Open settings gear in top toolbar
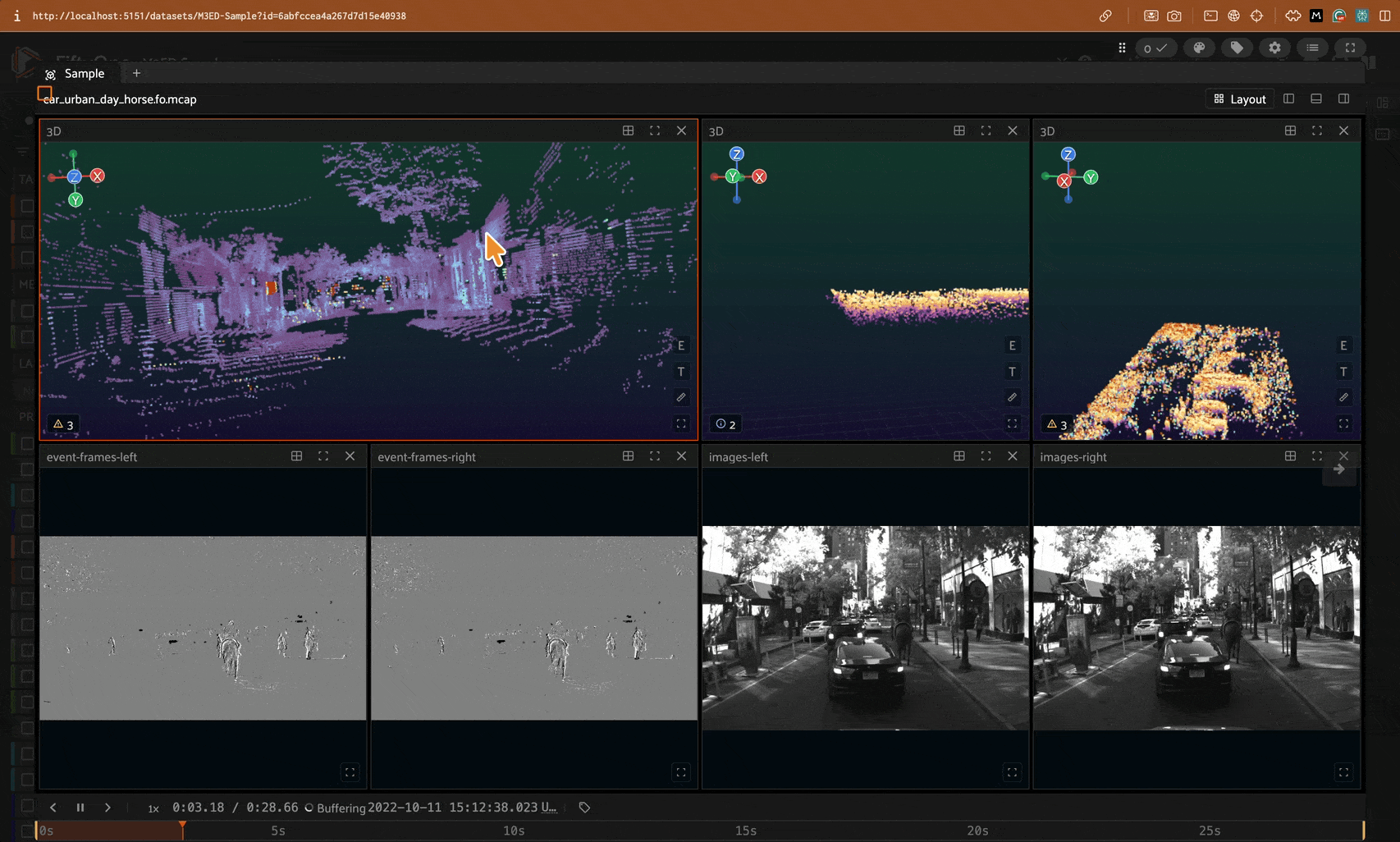The image size is (1400, 842). click(x=1274, y=48)
